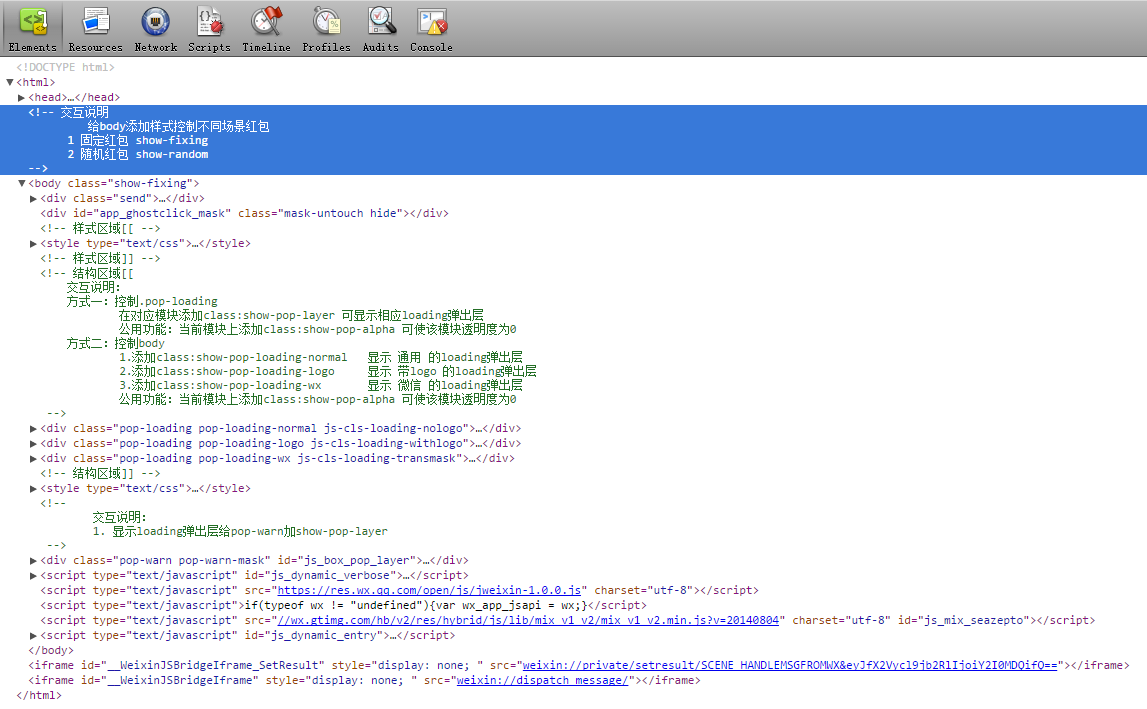Expand the js_dynamic_entry script node
This screenshot has width=1147, height=709.
click(x=33, y=636)
